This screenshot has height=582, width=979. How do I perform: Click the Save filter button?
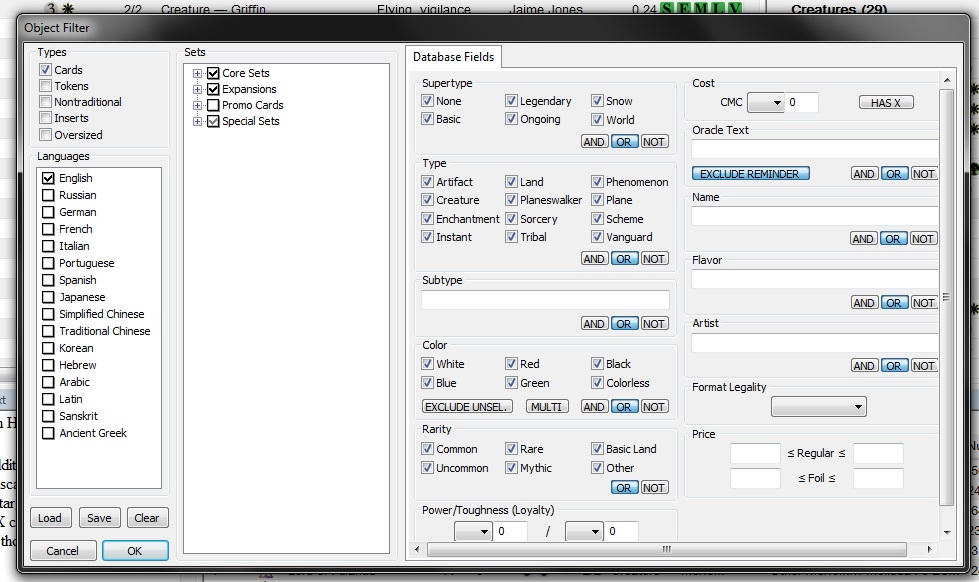click(99, 518)
